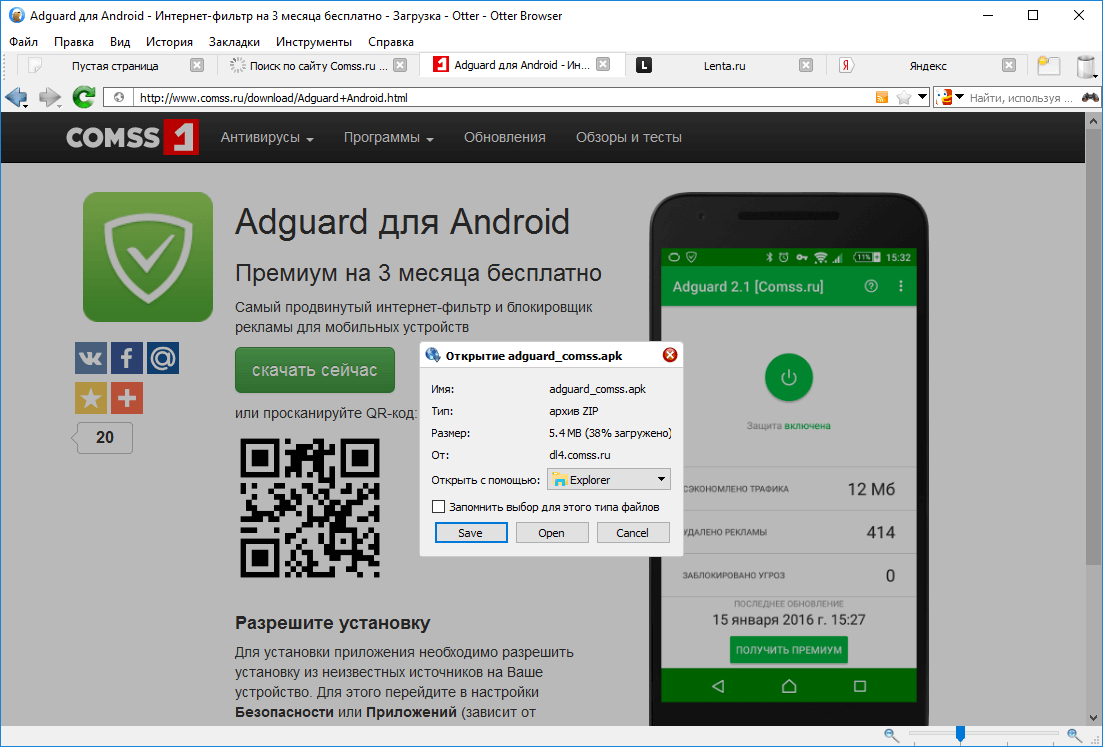1103x747 pixels.
Task: Open the Закладки menu
Action: tap(234, 42)
